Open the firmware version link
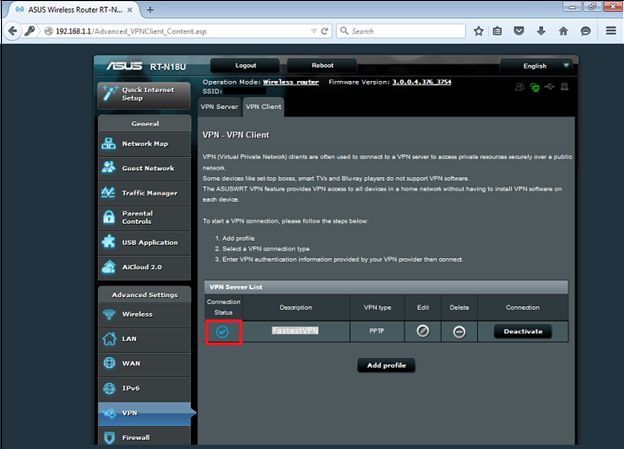 [422, 82]
